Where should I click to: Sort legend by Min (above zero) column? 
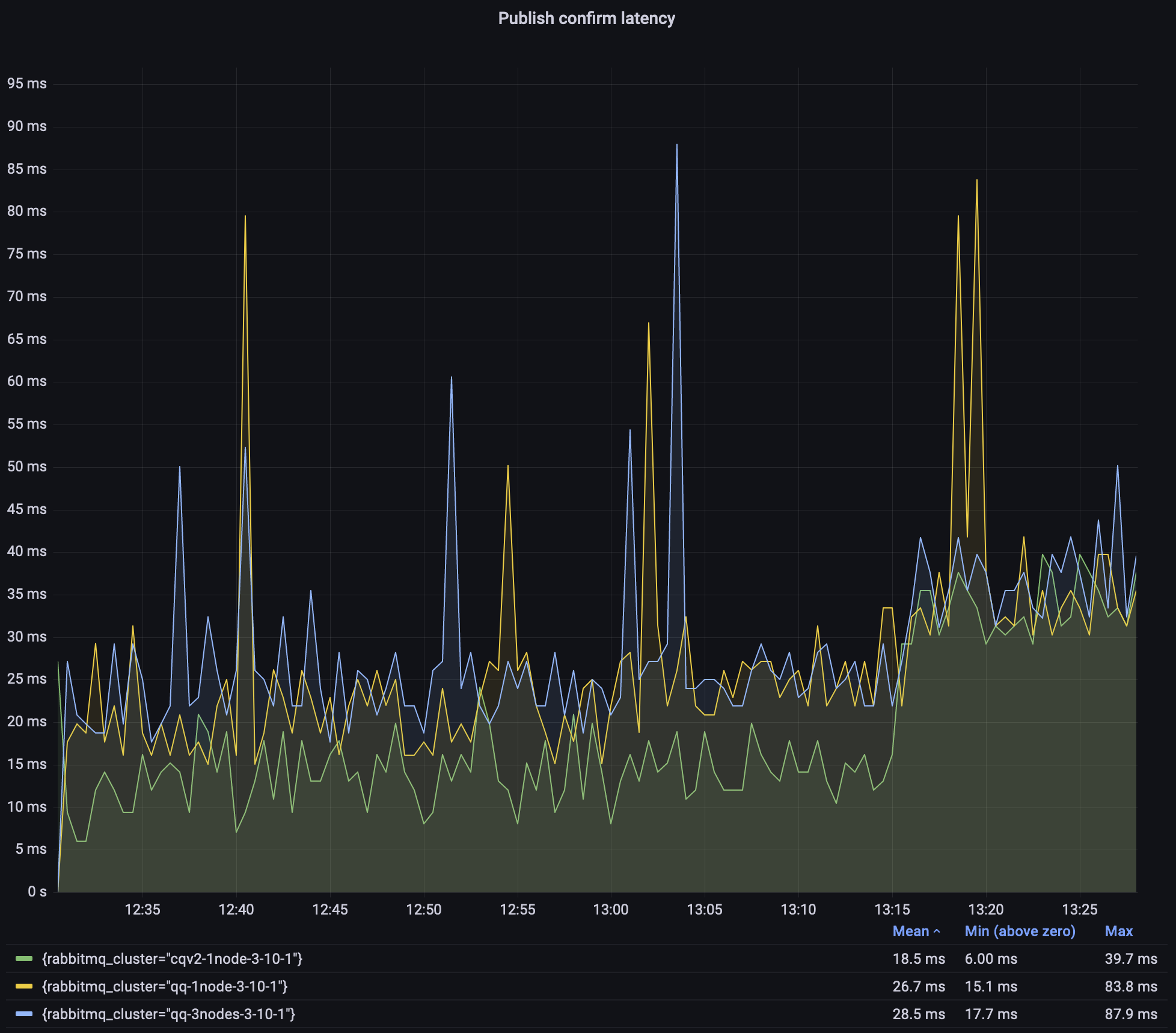pos(1020,931)
